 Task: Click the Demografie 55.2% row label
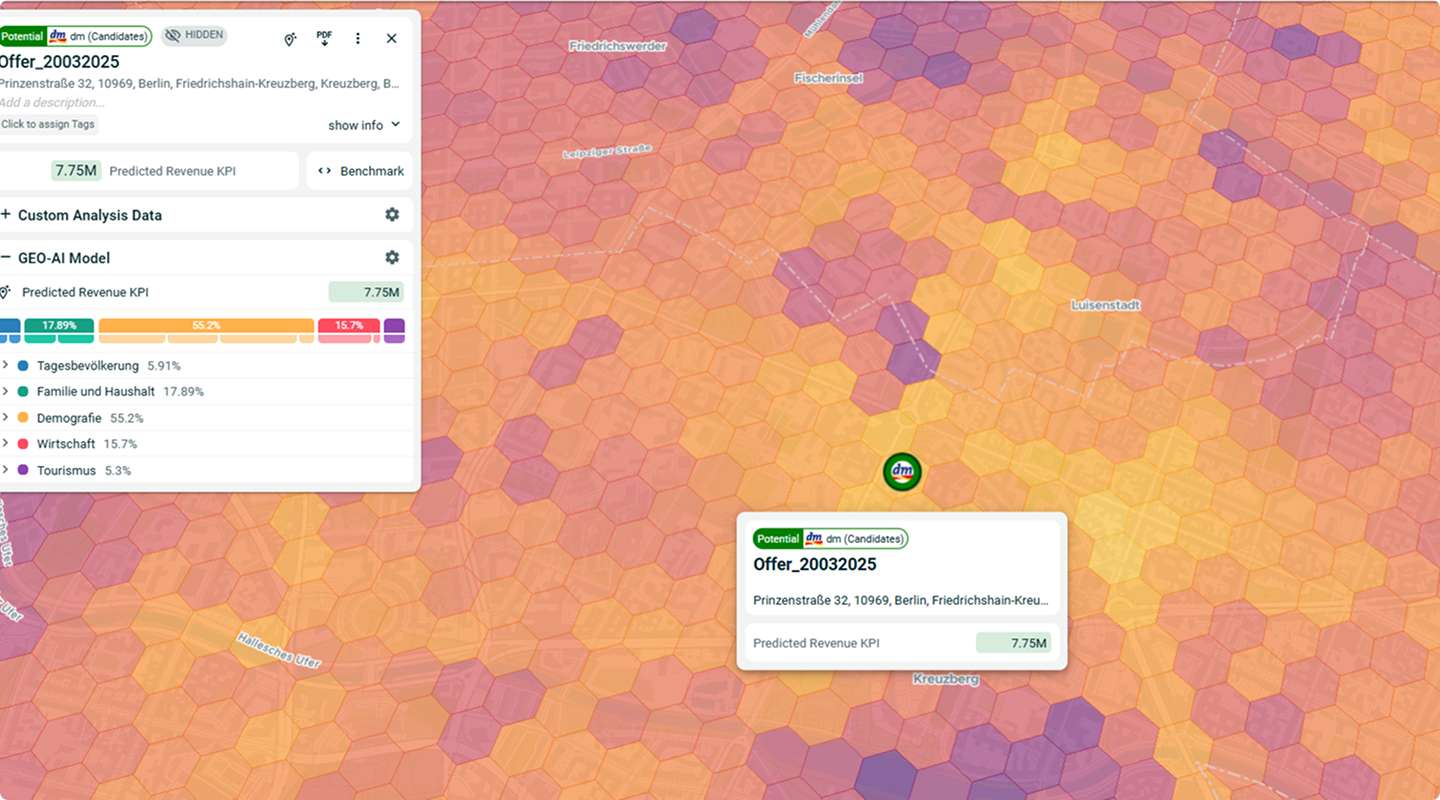coord(90,418)
